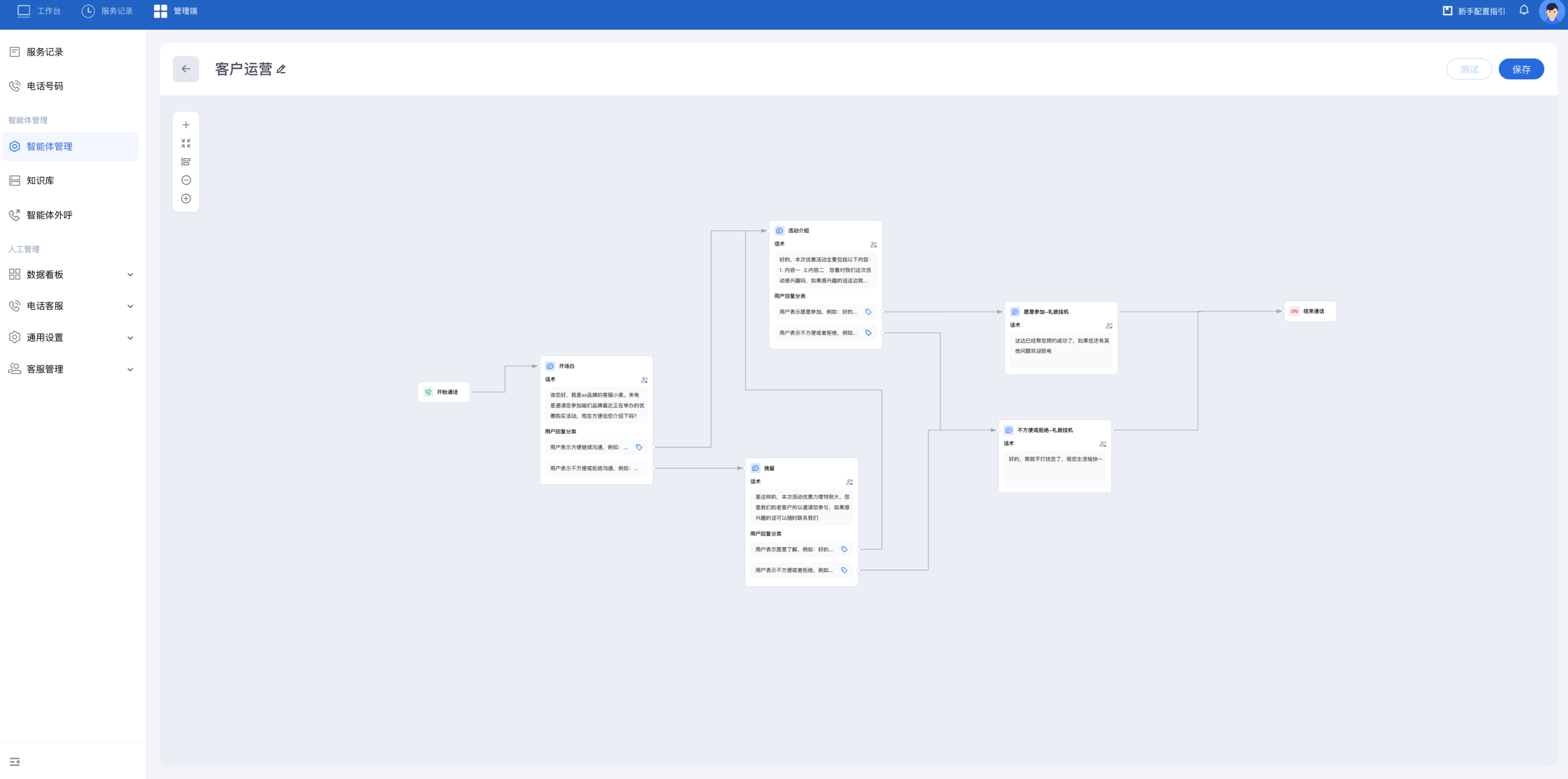Viewport: 1568px width, 779px height.
Task: Click the auto-align layout icon in canvas toolbar
Action: click(x=186, y=161)
